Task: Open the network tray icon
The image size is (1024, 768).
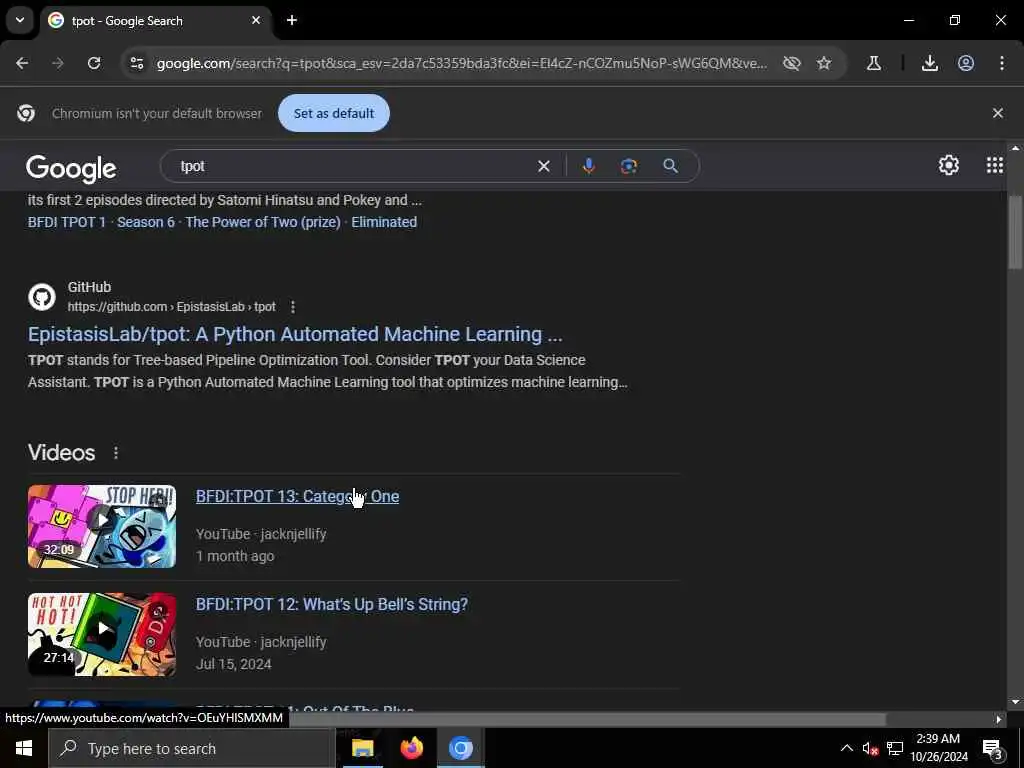Action: coord(895,748)
